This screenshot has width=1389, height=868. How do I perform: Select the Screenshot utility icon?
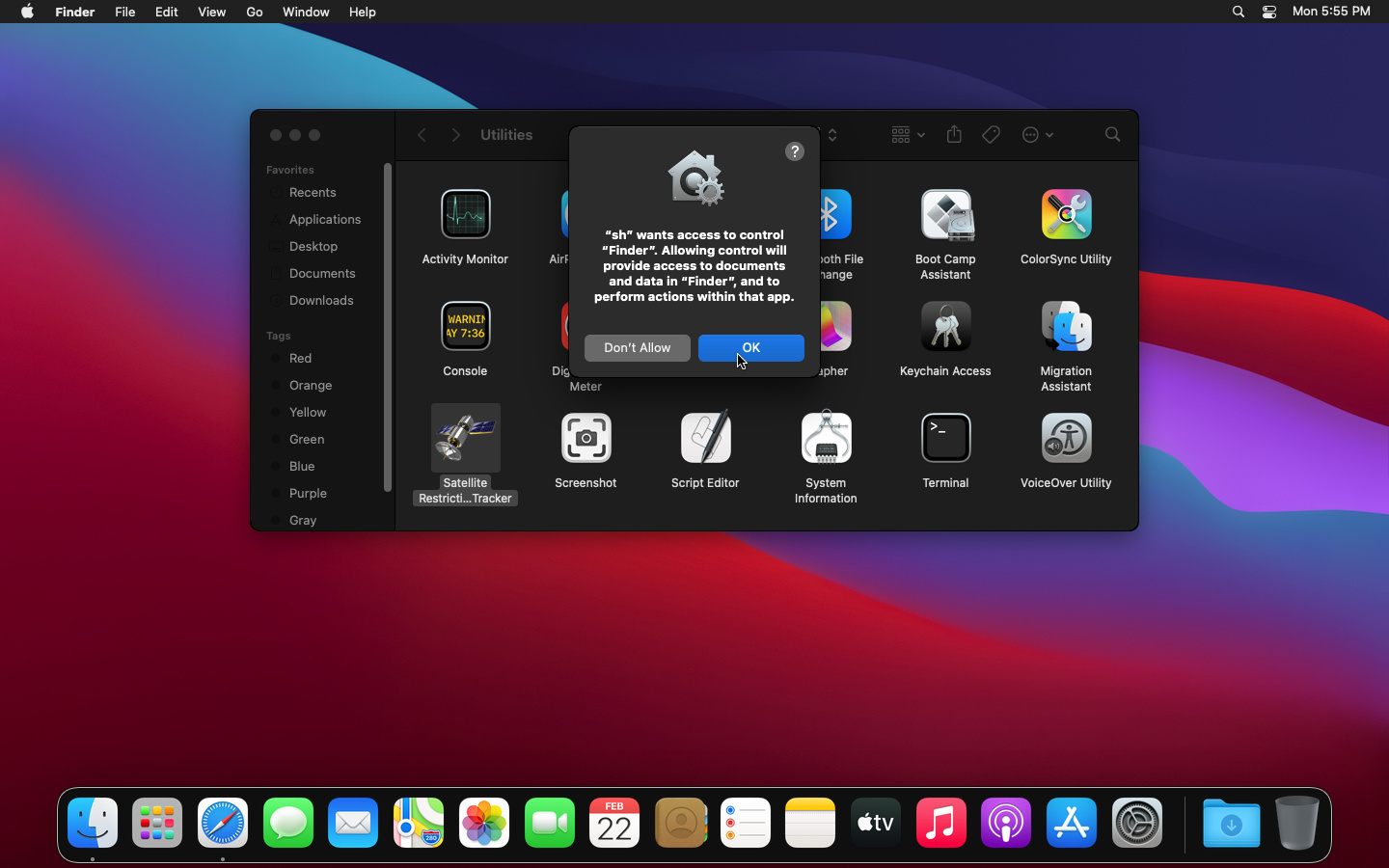(x=586, y=439)
